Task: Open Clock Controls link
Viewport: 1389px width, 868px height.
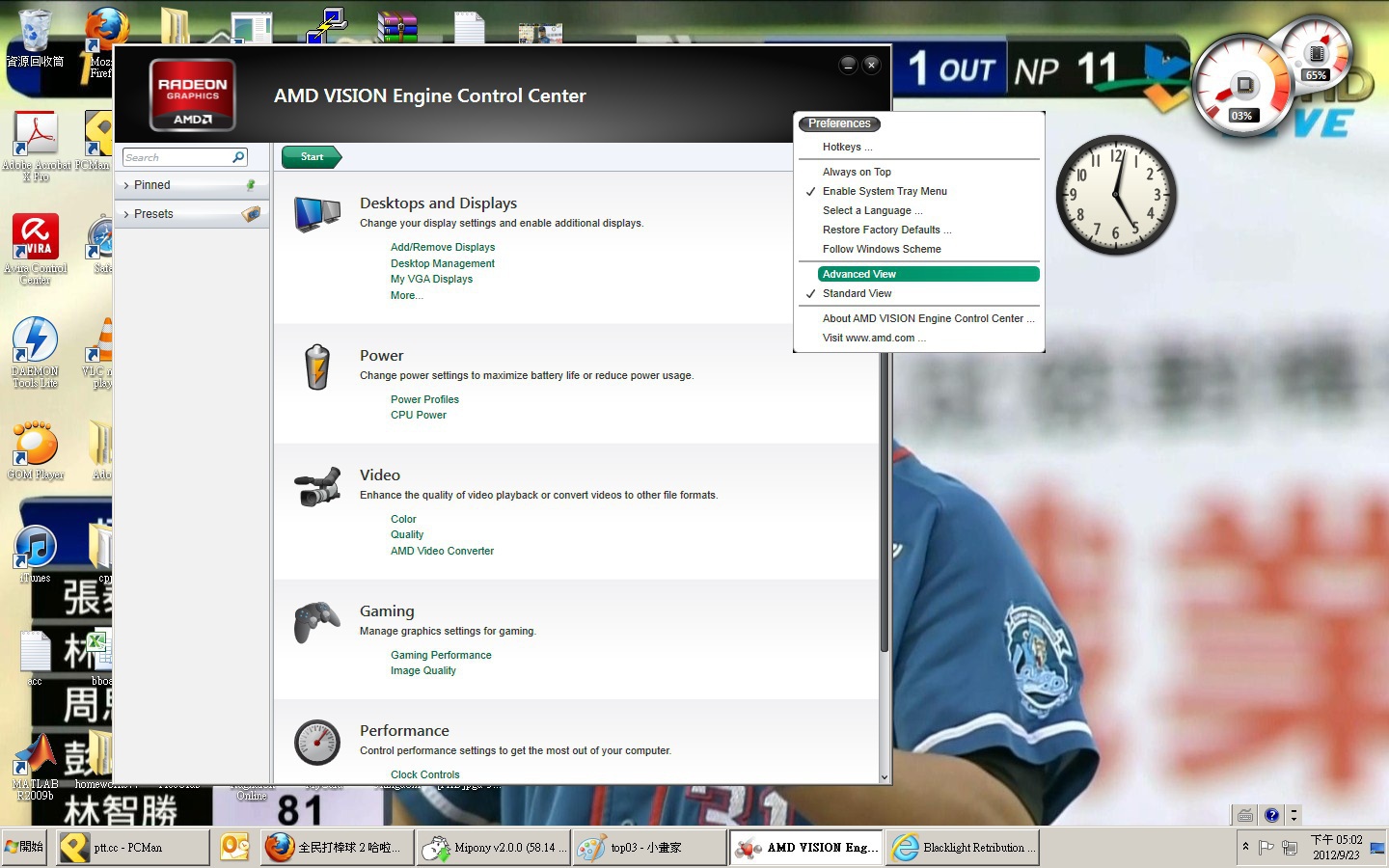Action: (424, 774)
